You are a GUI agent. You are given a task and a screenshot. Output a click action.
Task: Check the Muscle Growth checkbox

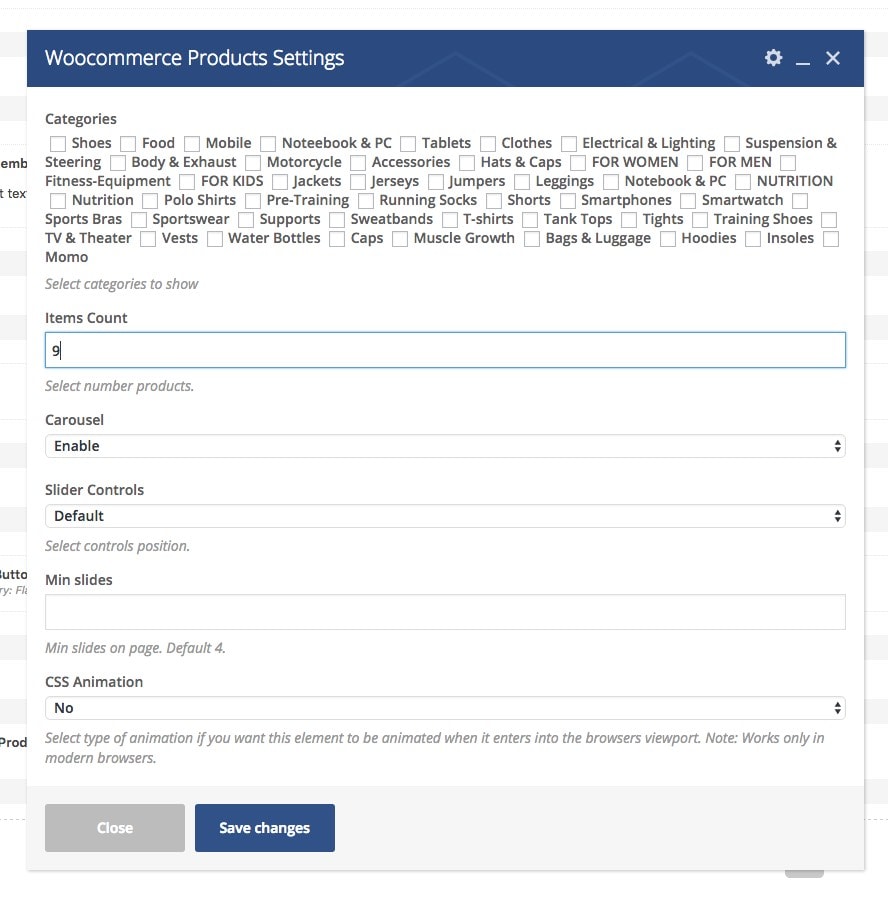tap(400, 239)
